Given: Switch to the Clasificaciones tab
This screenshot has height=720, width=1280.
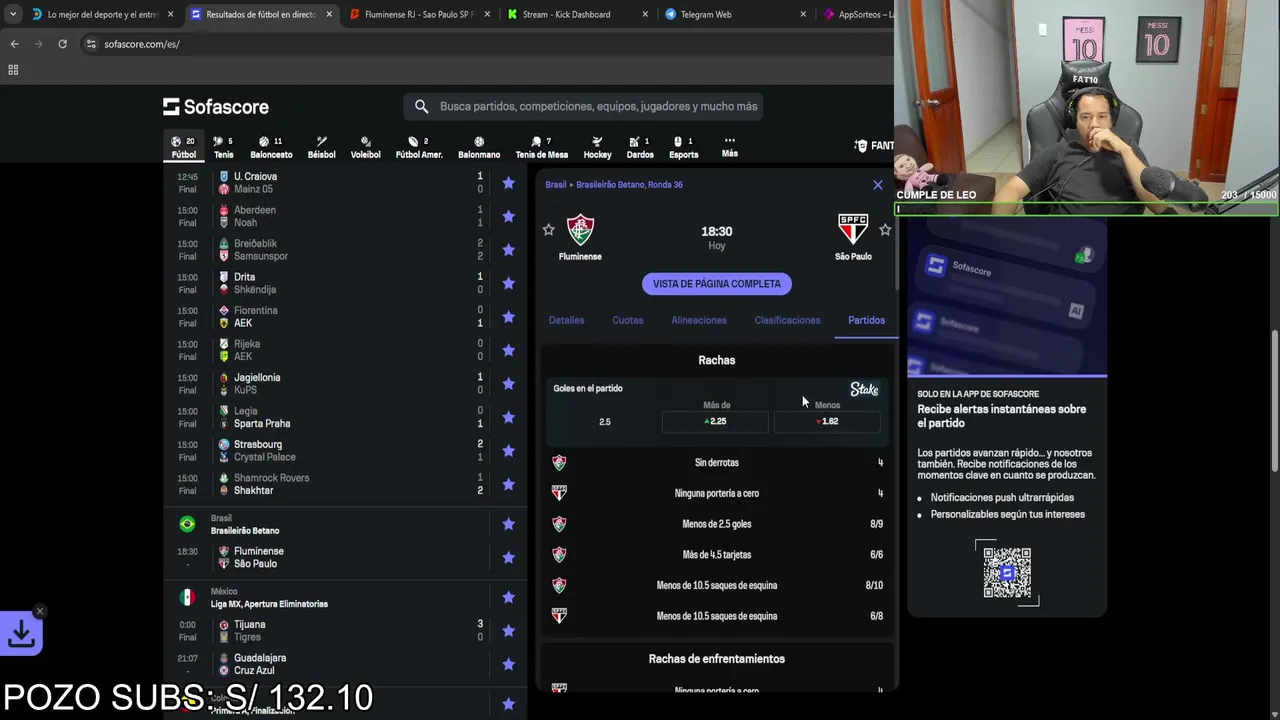Looking at the screenshot, I should [x=787, y=320].
